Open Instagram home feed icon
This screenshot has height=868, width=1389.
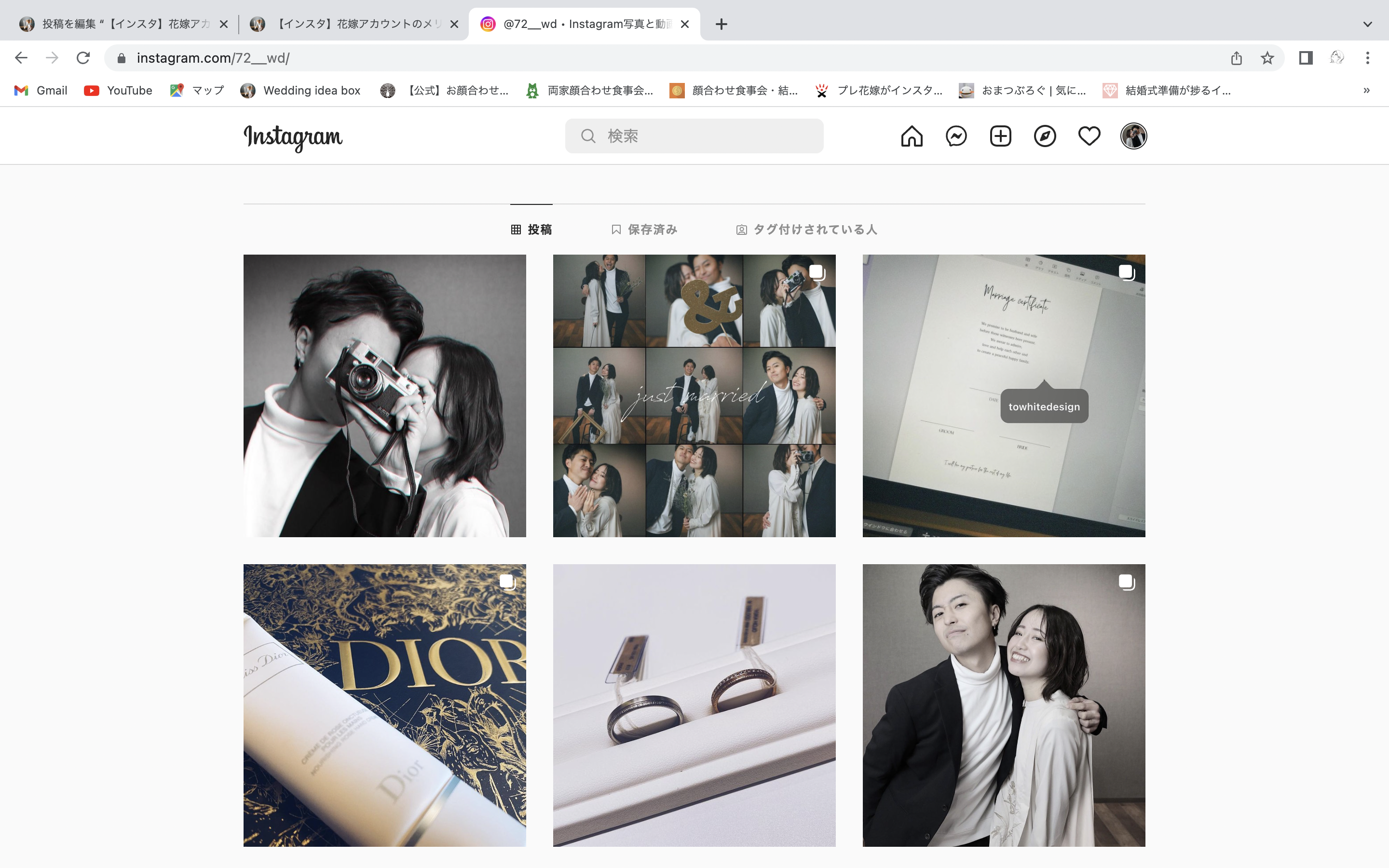pos(912,136)
